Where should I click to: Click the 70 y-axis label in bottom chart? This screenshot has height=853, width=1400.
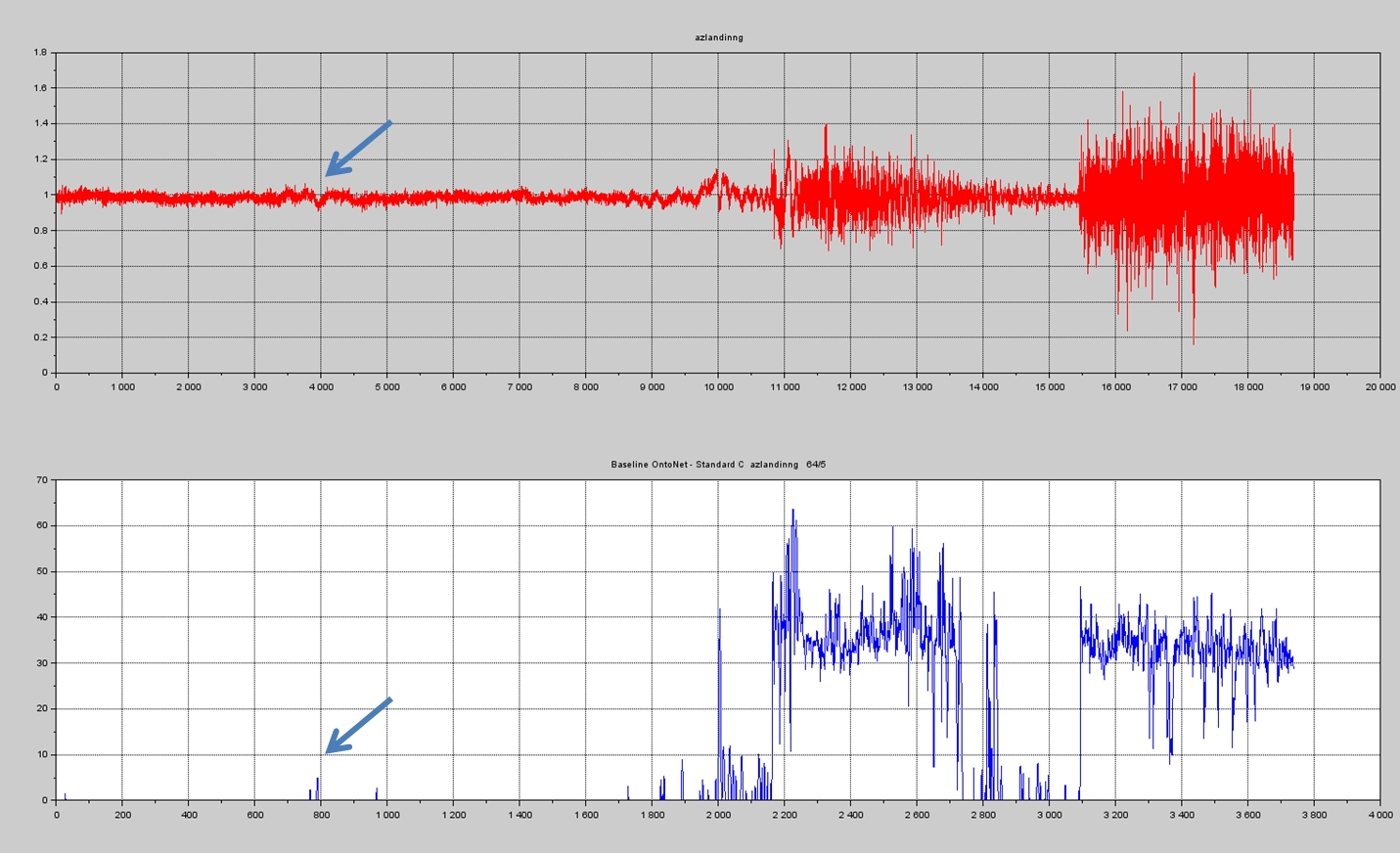coord(41,480)
